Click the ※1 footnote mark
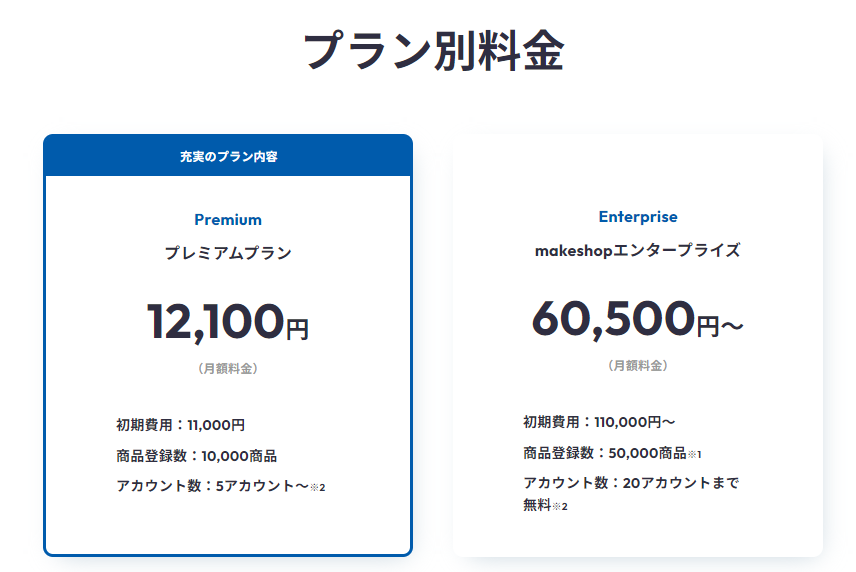 tap(694, 454)
